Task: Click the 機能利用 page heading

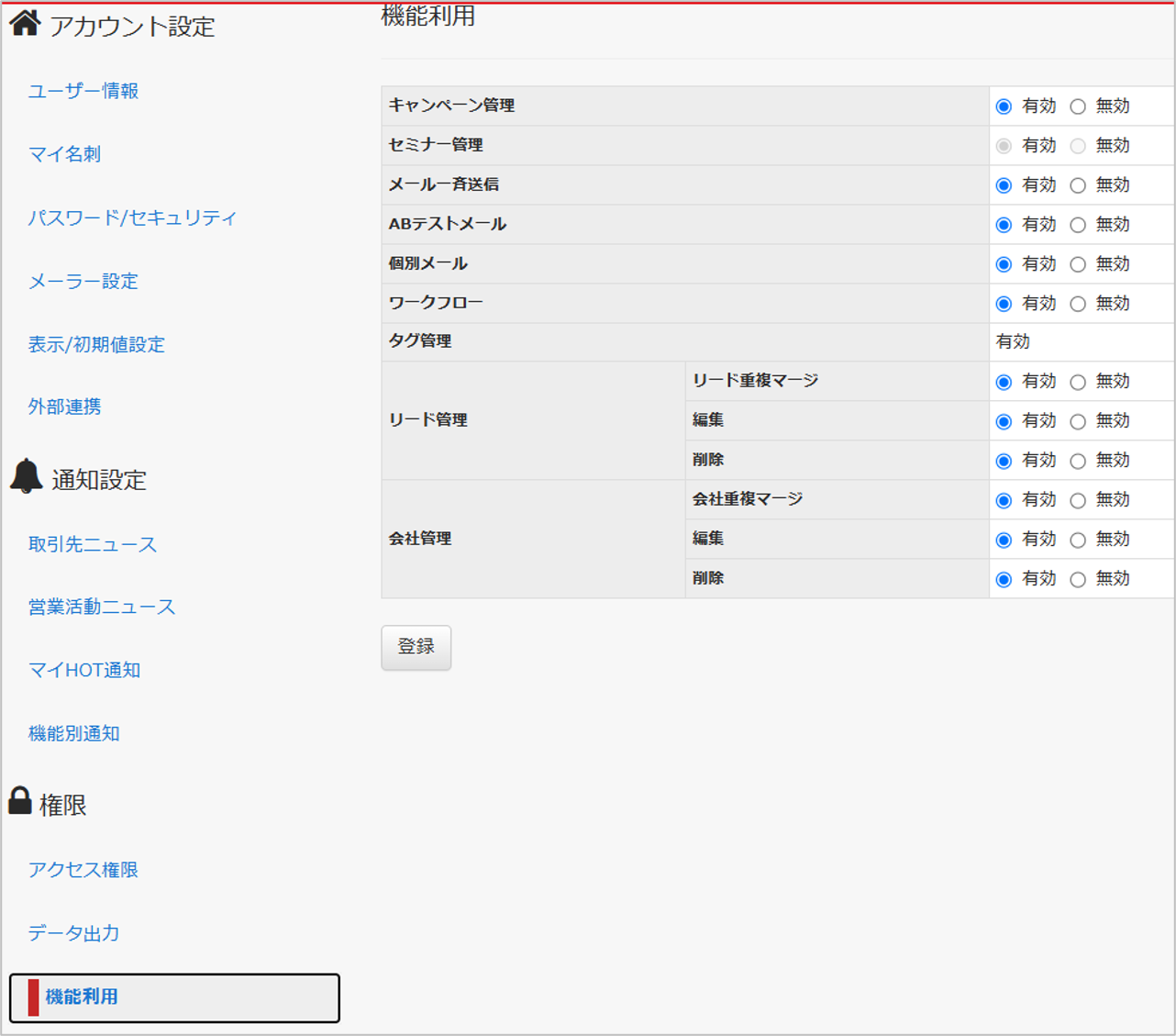Action: (x=427, y=16)
